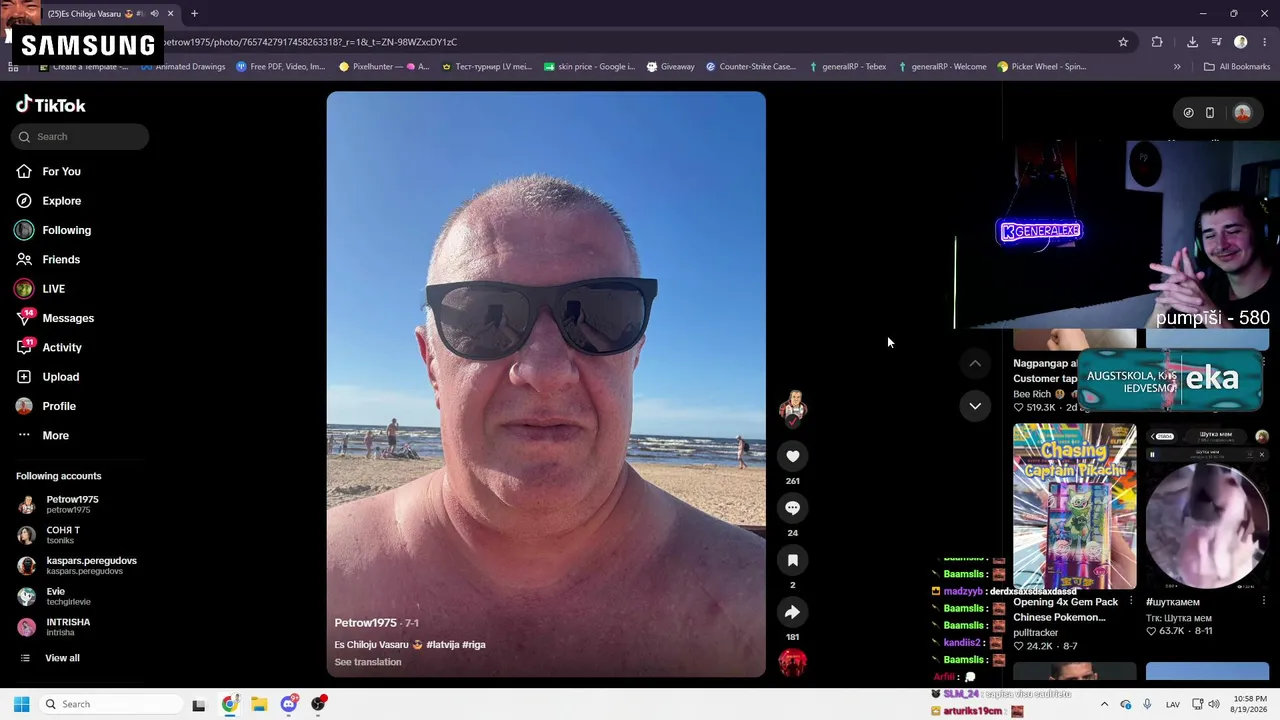The image size is (1280, 720).
Task: Open the Chasing Captain Pikachu video thumbnail
Action: click(1075, 507)
